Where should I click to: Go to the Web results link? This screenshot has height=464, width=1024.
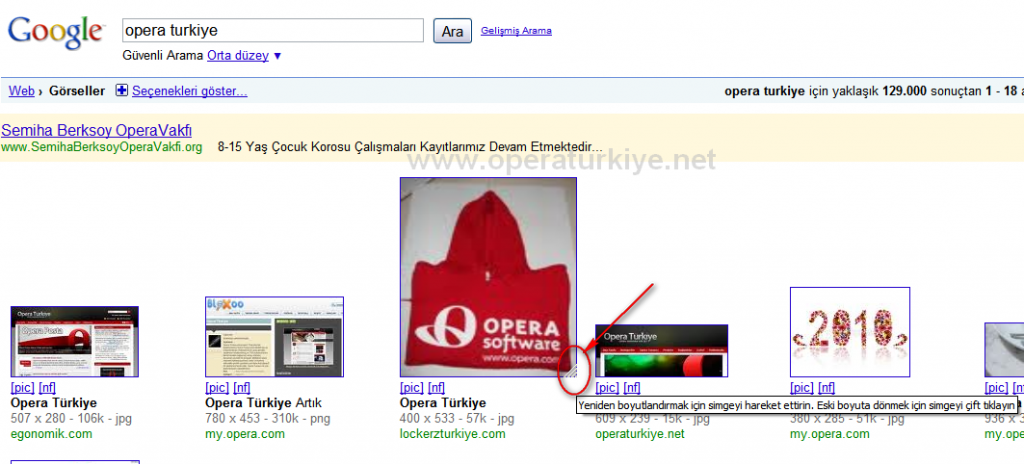click(x=22, y=91)
